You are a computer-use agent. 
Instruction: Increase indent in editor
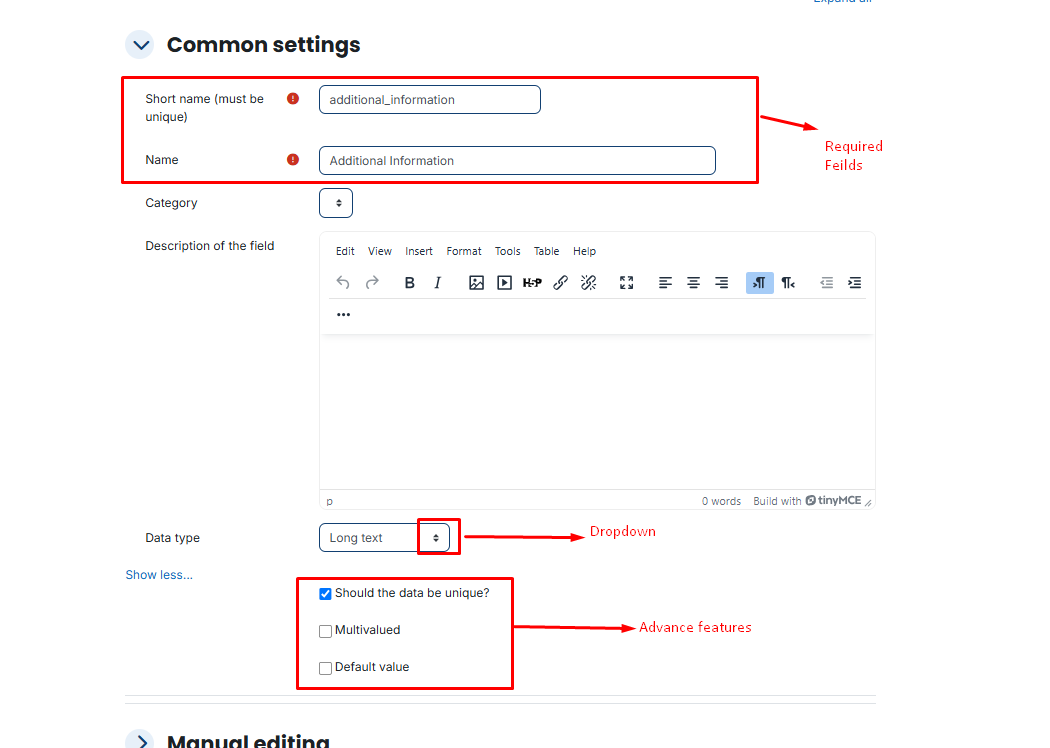coord(854,283)
